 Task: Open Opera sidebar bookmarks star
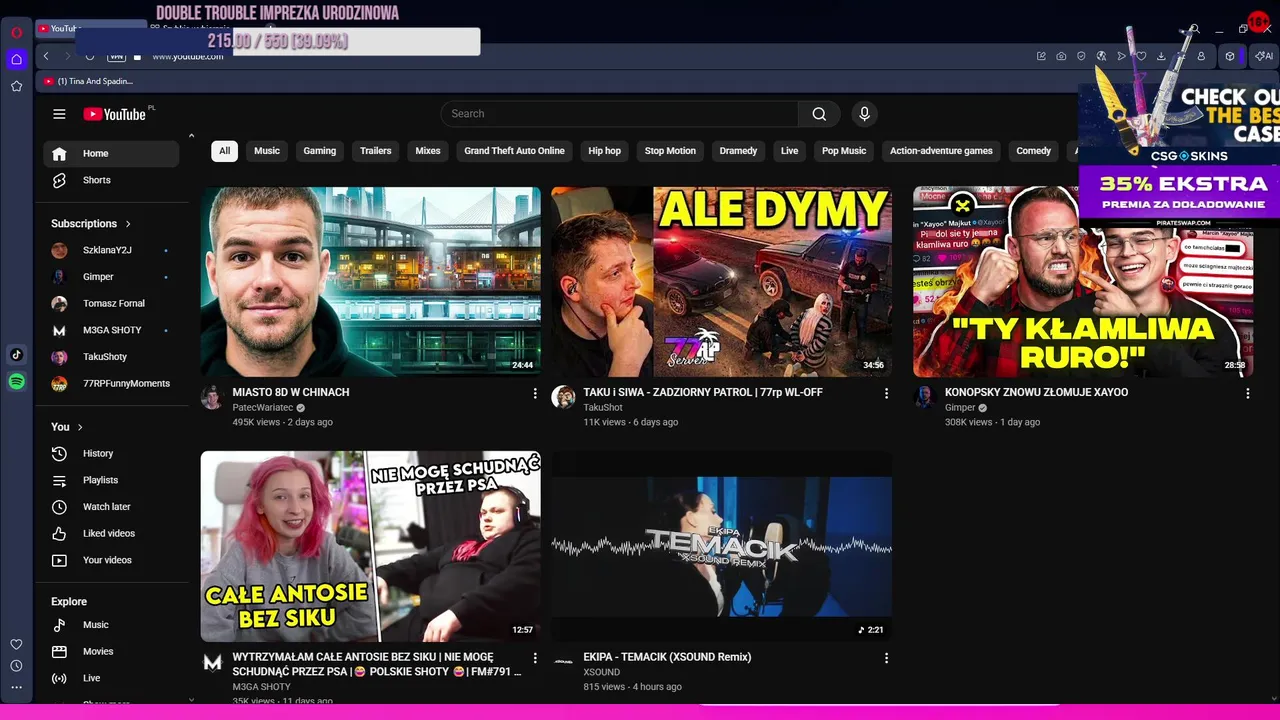click(16, 86)
